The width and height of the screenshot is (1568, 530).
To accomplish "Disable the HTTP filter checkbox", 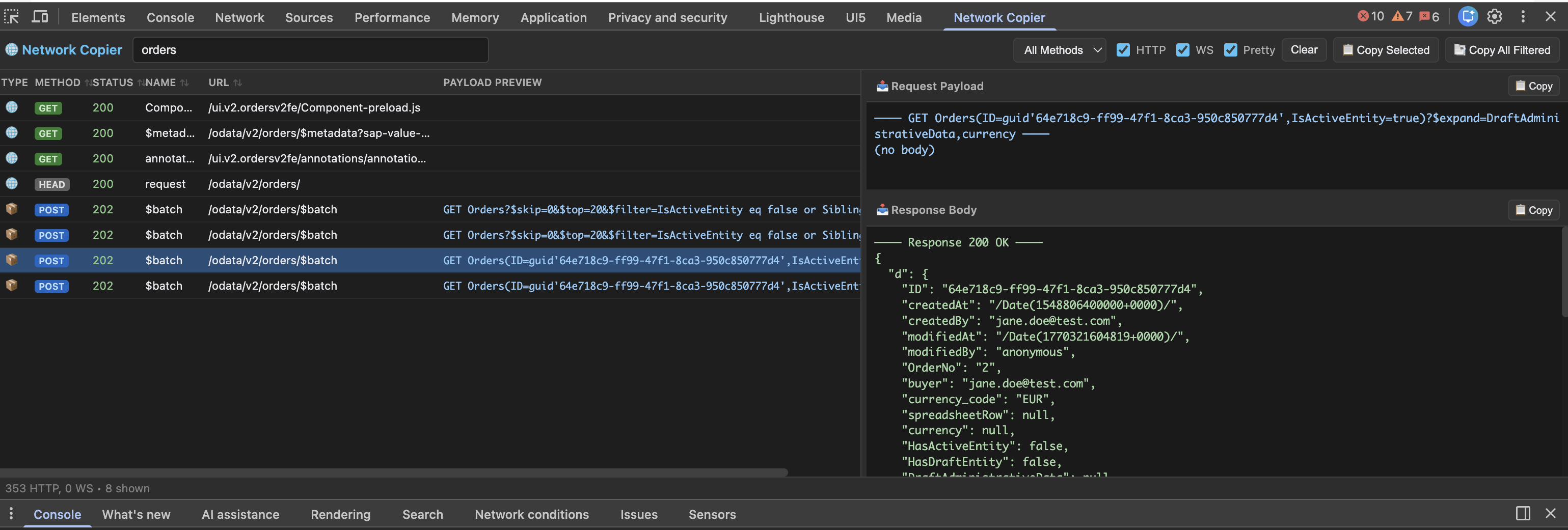I will point(1124,50).
